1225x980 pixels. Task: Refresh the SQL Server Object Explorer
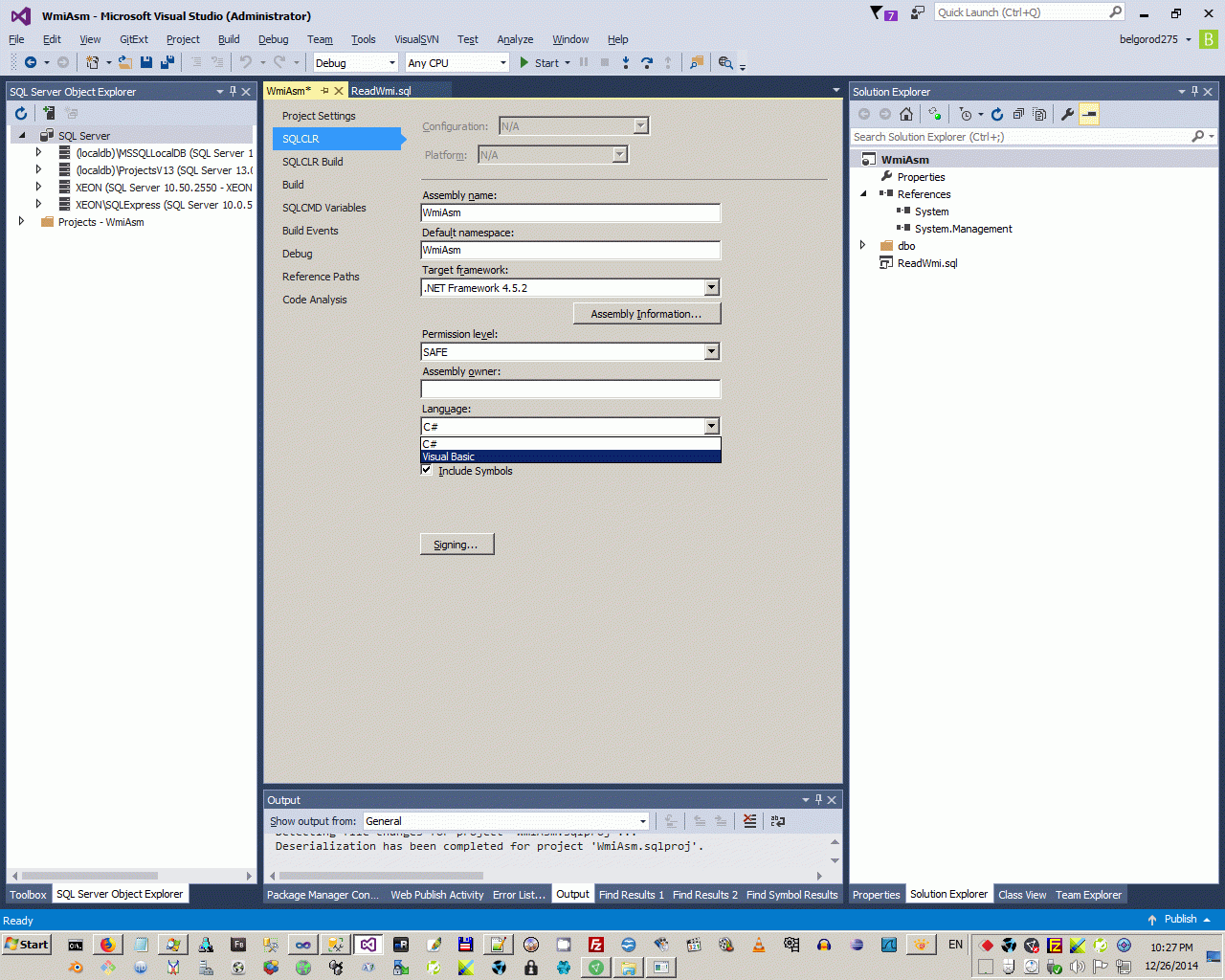21,113
